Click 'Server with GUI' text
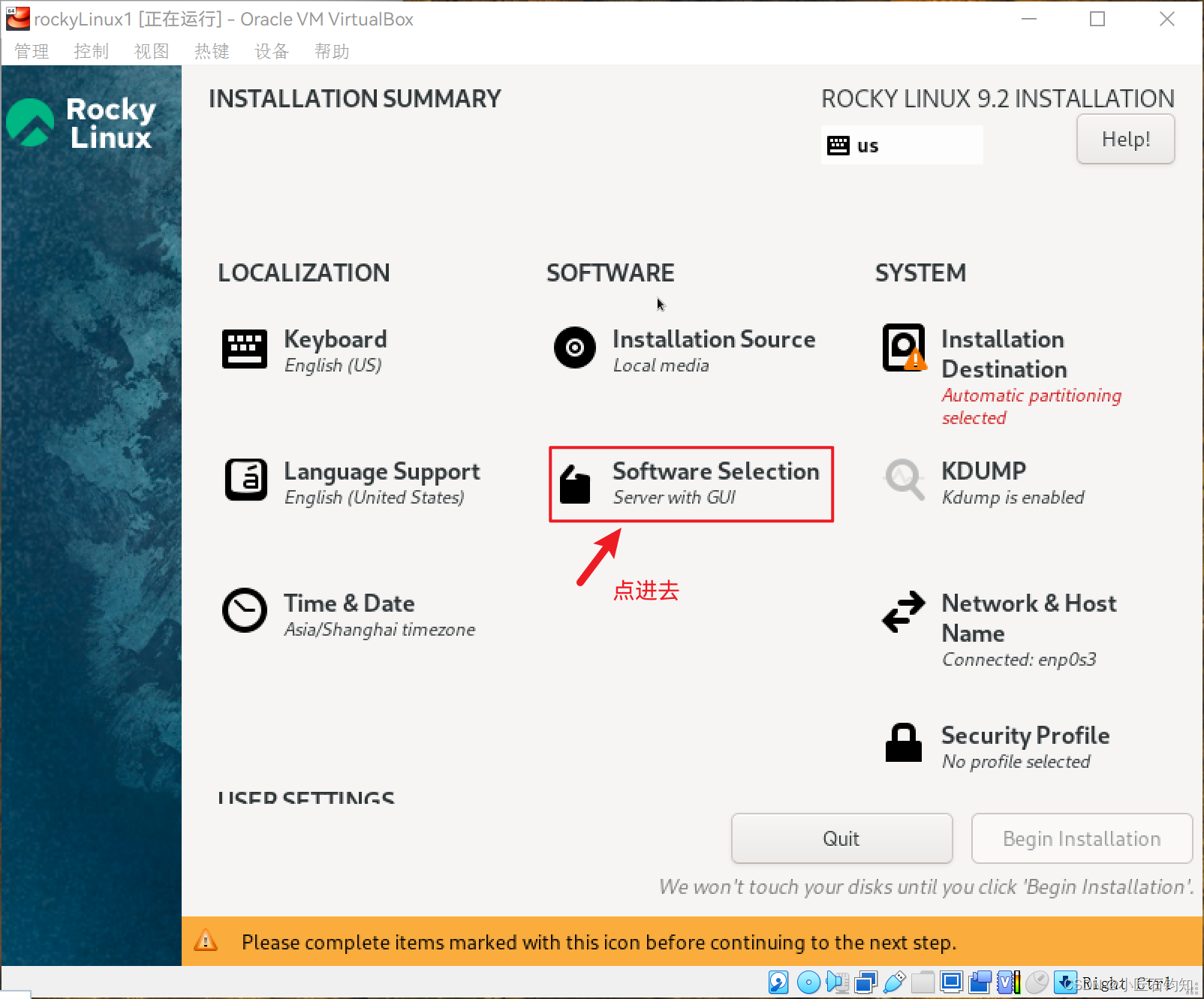 [674, 498]
